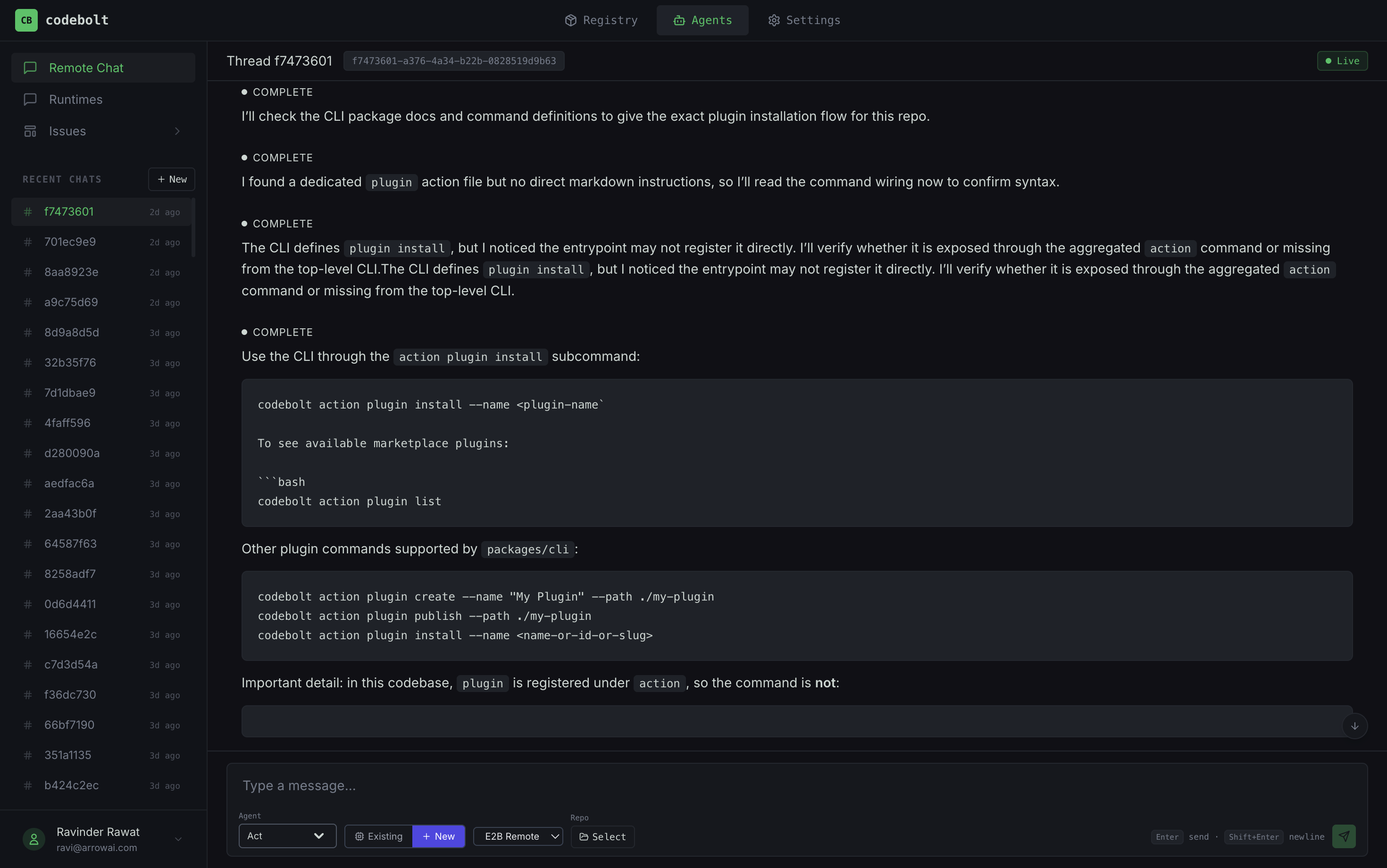The height and width of the screenshot is (868, 1387).
Task: Click the Issues board icon
Action: click(x=30, y=131)
